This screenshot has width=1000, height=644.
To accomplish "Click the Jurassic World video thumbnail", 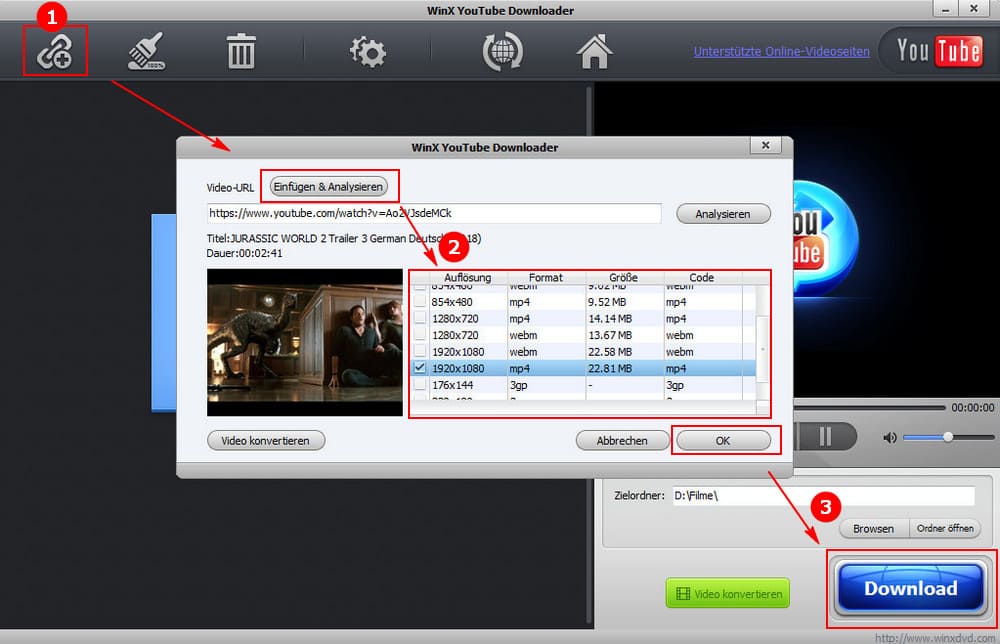I will pos(305,342).
